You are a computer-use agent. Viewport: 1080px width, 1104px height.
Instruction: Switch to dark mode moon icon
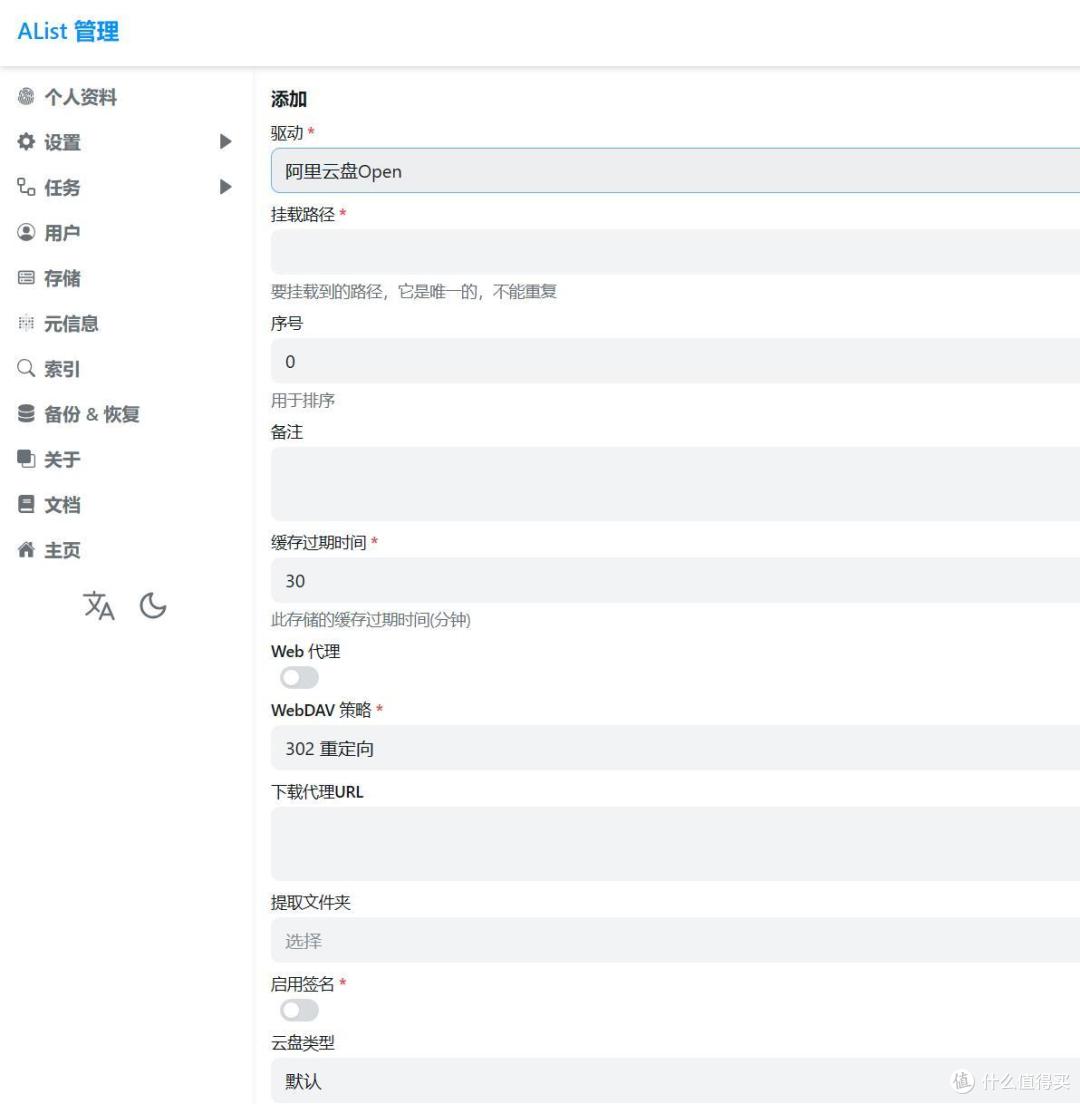coord(152,606)
